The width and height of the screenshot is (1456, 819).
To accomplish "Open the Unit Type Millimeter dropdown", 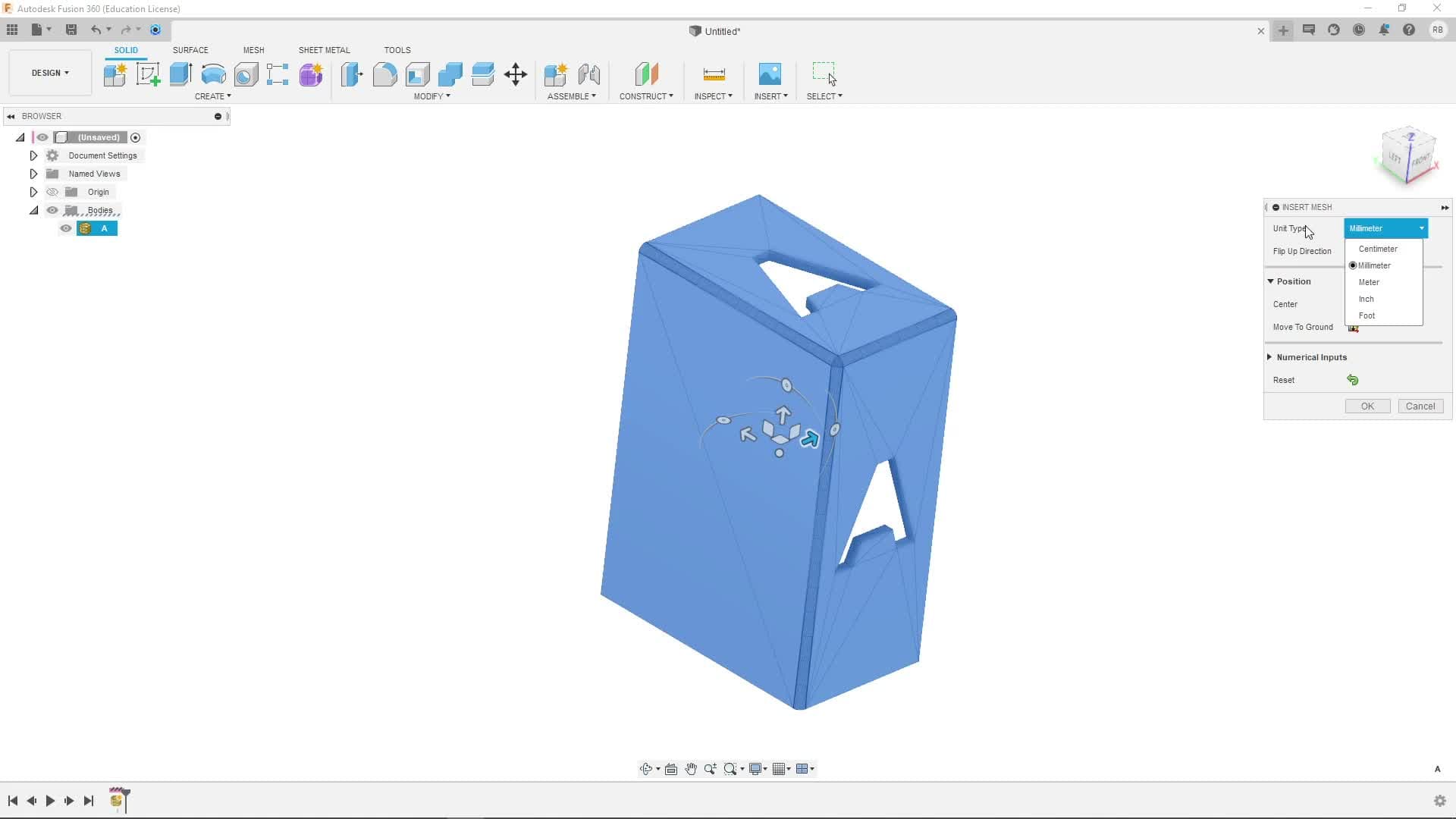I will (1386, 228).
